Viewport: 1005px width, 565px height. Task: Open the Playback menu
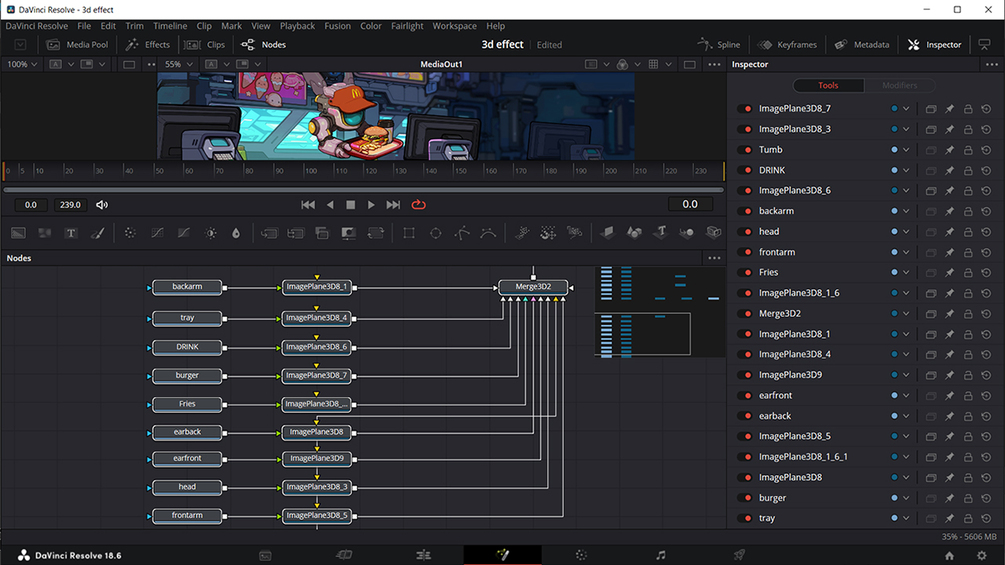click(x=297, y=26)
